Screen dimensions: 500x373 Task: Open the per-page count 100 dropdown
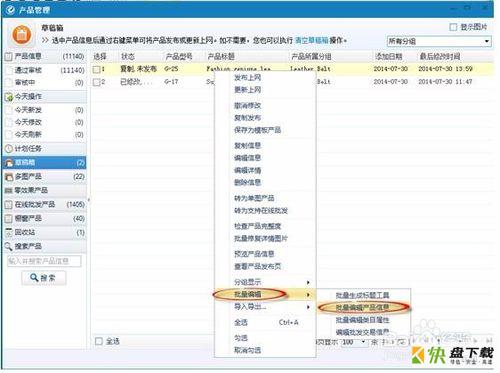354,342
